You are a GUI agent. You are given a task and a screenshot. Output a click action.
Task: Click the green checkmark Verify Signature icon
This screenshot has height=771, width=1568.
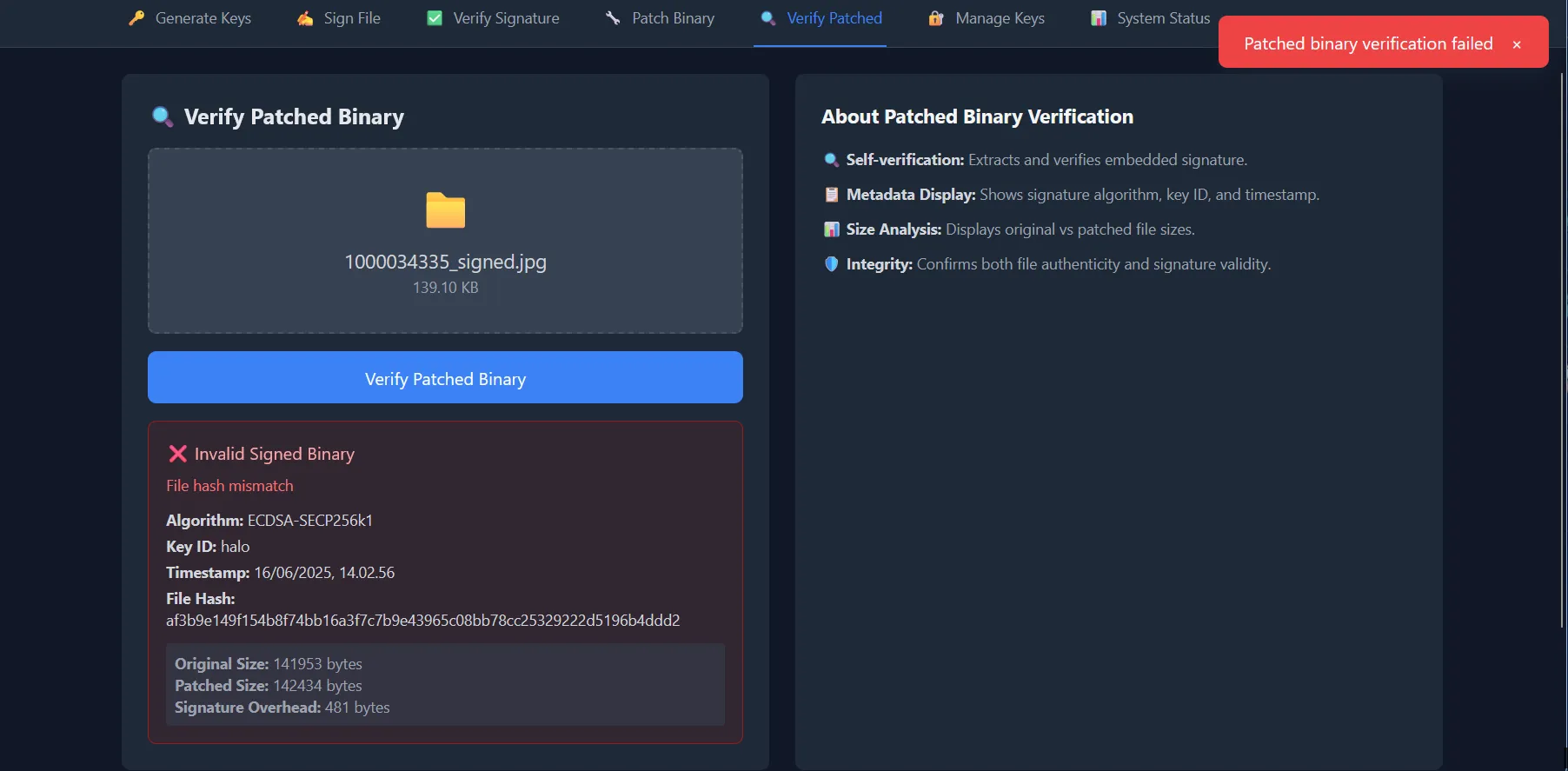point(435,18)
